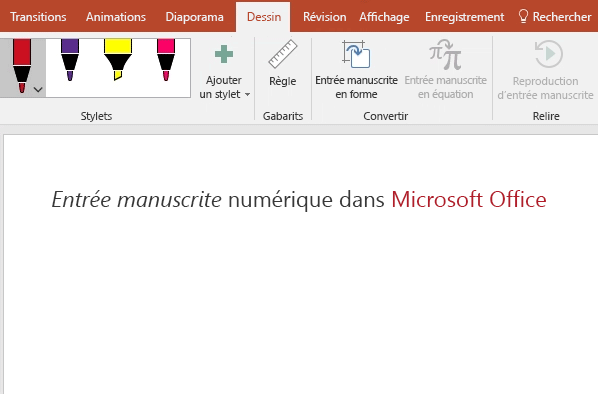598x394 pixels.
Task: Switch to the Animations tab
Action: 116,17
